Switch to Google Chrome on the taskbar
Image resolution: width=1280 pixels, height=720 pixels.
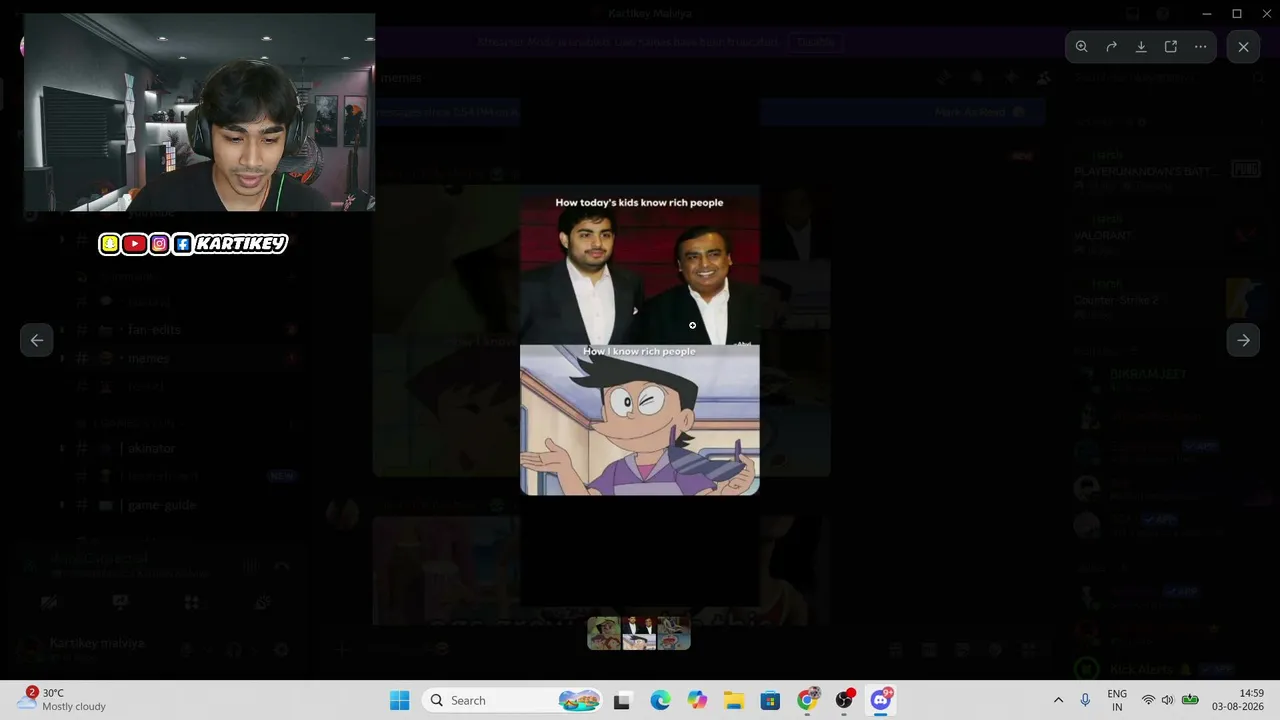tap(807, 700)
